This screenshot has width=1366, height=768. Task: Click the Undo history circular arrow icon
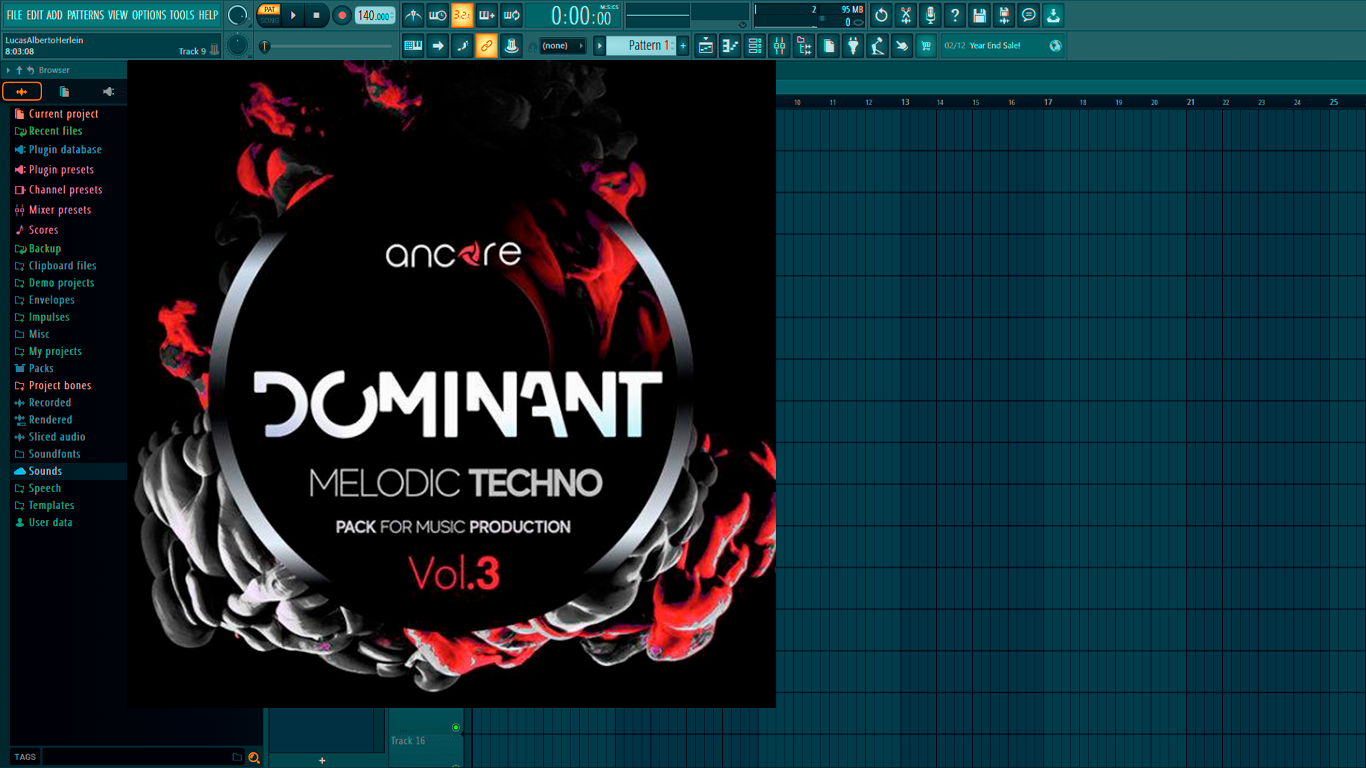click(x=881, y=15)
